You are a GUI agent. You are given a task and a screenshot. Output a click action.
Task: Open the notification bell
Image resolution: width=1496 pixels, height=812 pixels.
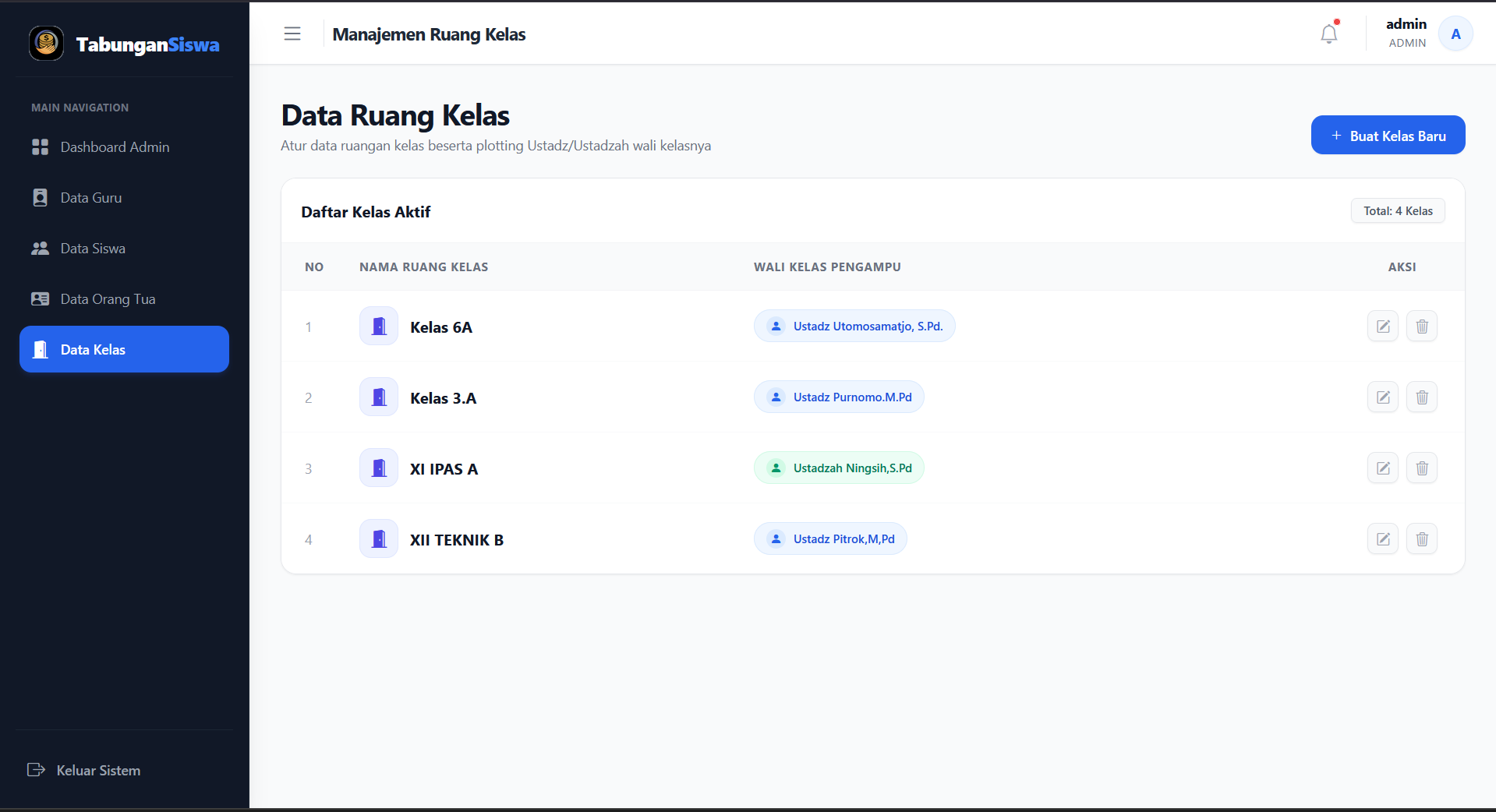[1329, 34]
